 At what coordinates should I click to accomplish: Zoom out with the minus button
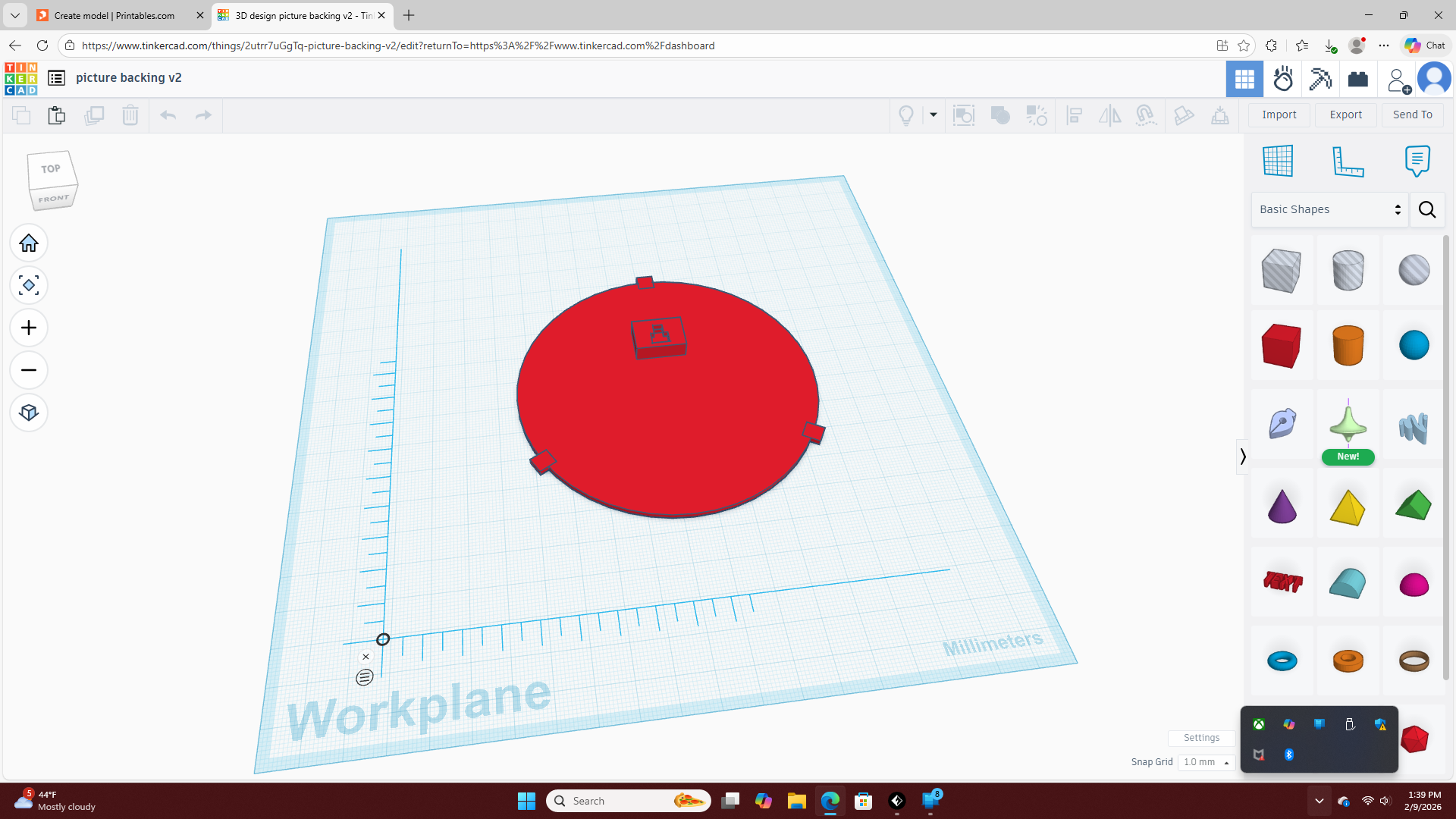tap(29, 371)
